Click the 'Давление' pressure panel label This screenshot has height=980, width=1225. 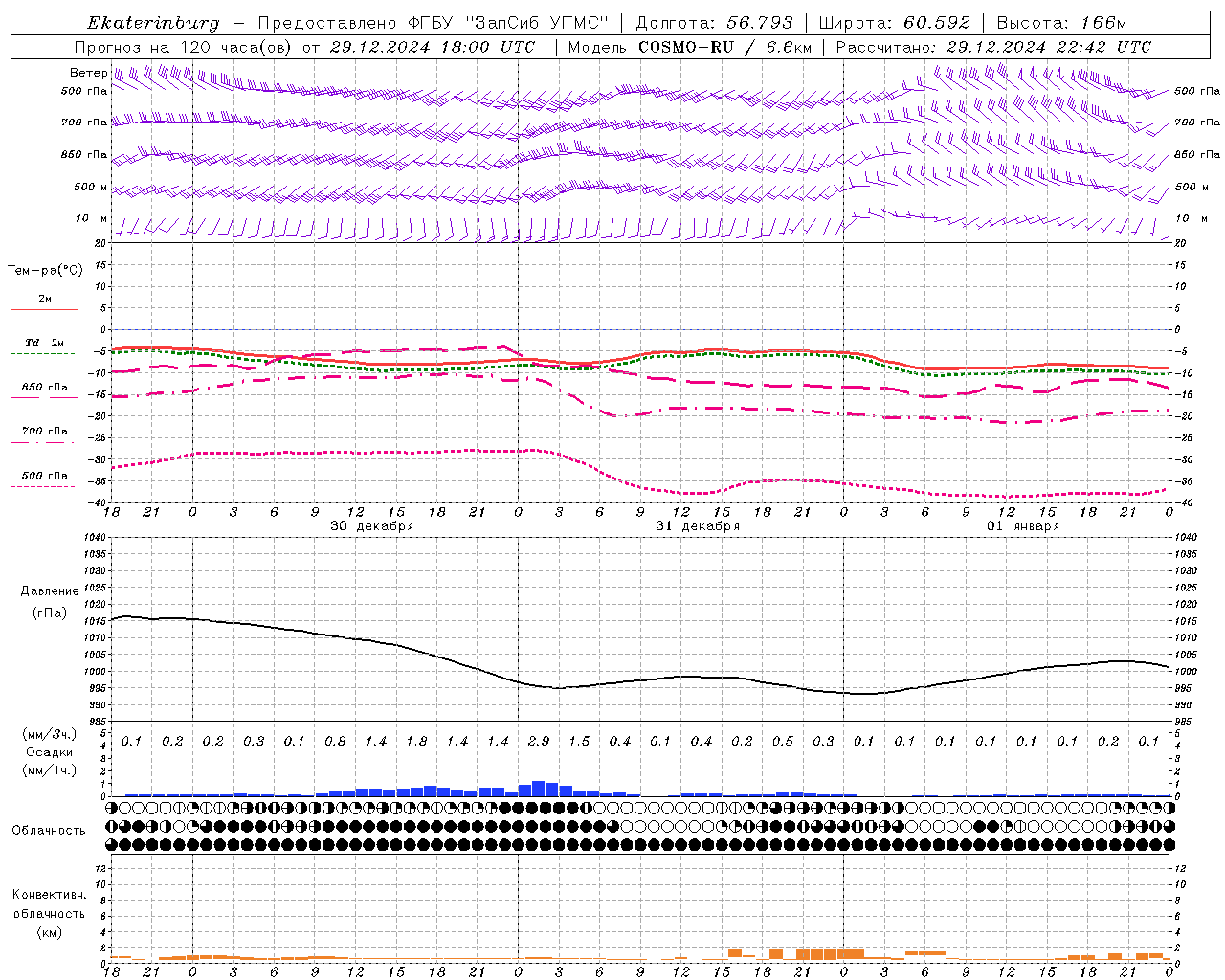(50, 591)
